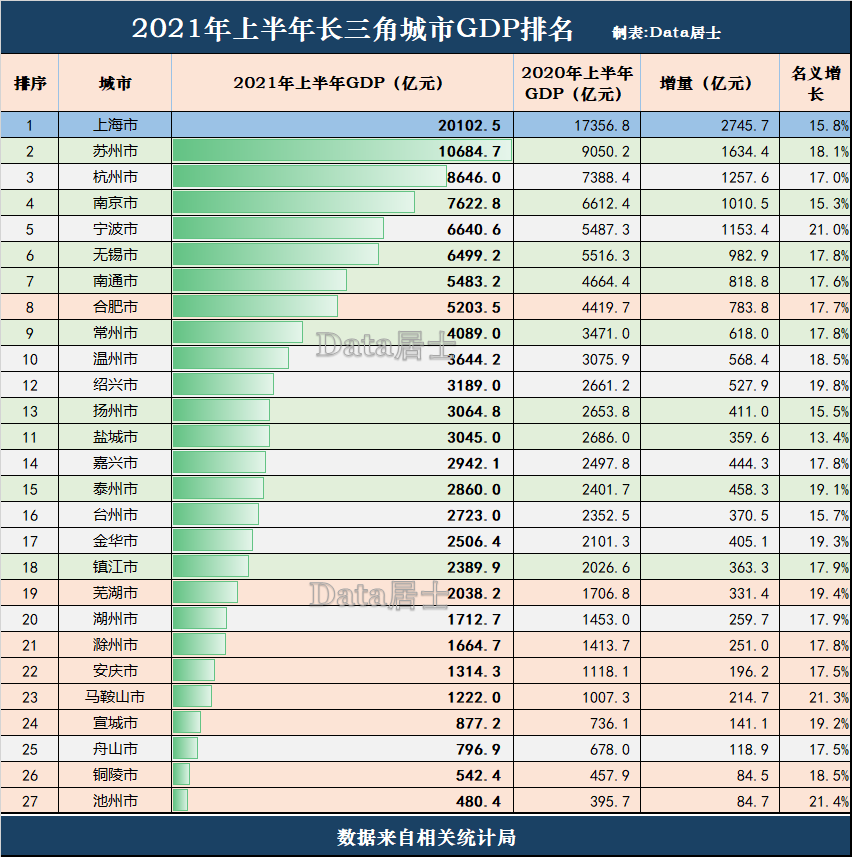The height and width of the screenshot is (857, 852).
Task: Click the 名义增长 column header
Action: (815, 83)
